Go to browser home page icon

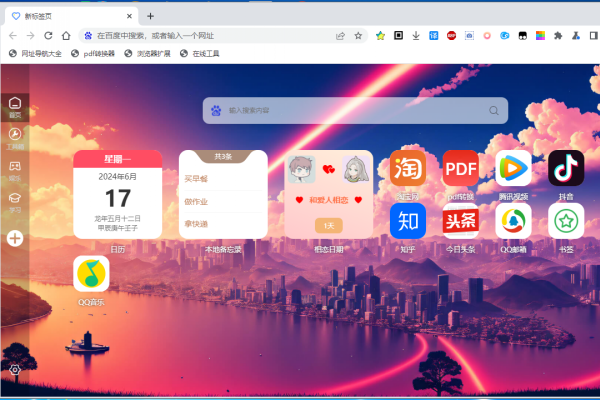66,36
